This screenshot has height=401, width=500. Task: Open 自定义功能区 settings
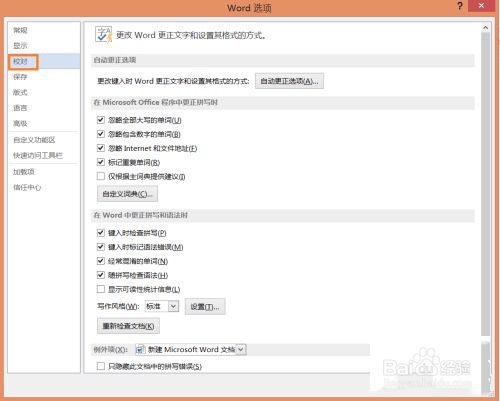(34, 140)
